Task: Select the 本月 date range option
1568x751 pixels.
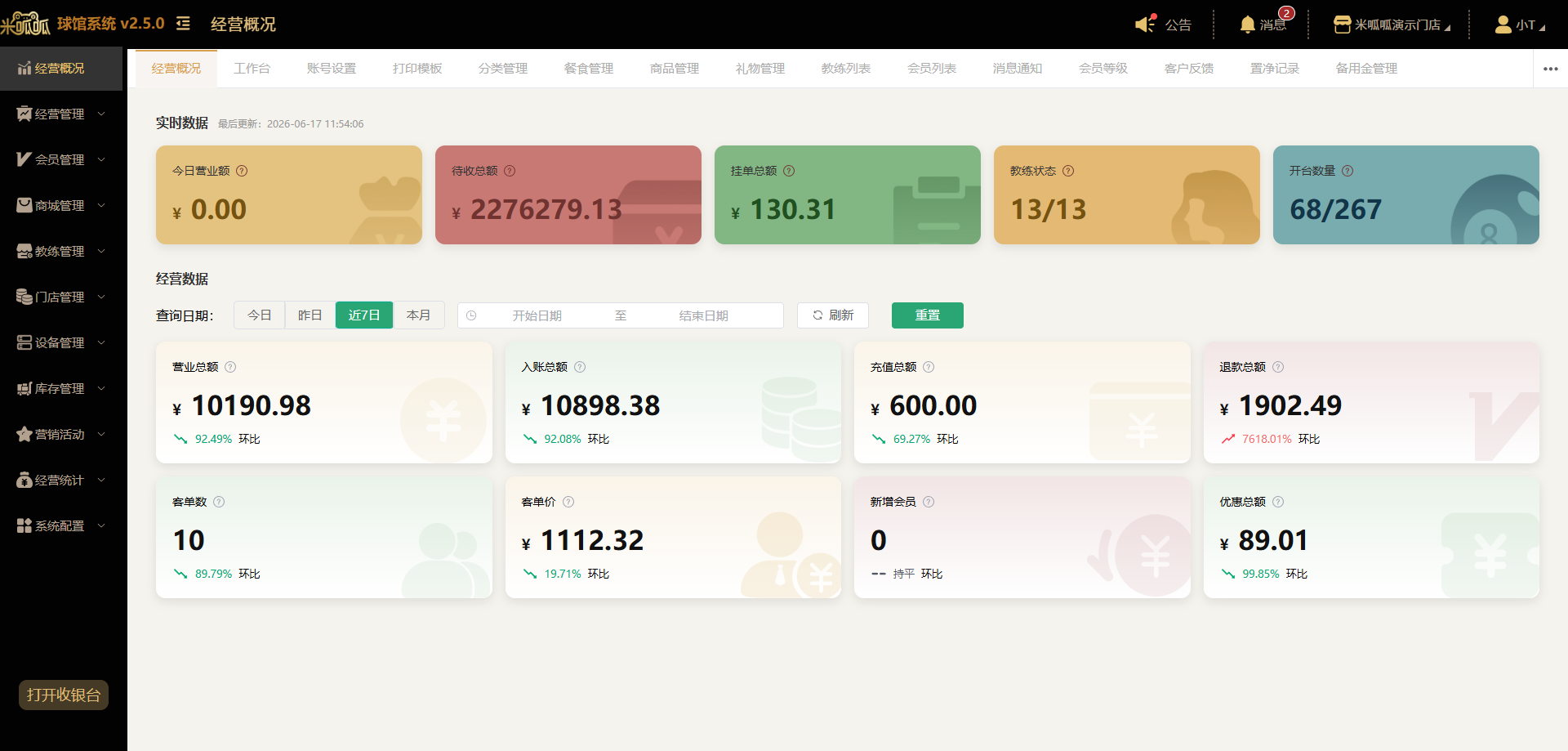Action: pos(419,315)
